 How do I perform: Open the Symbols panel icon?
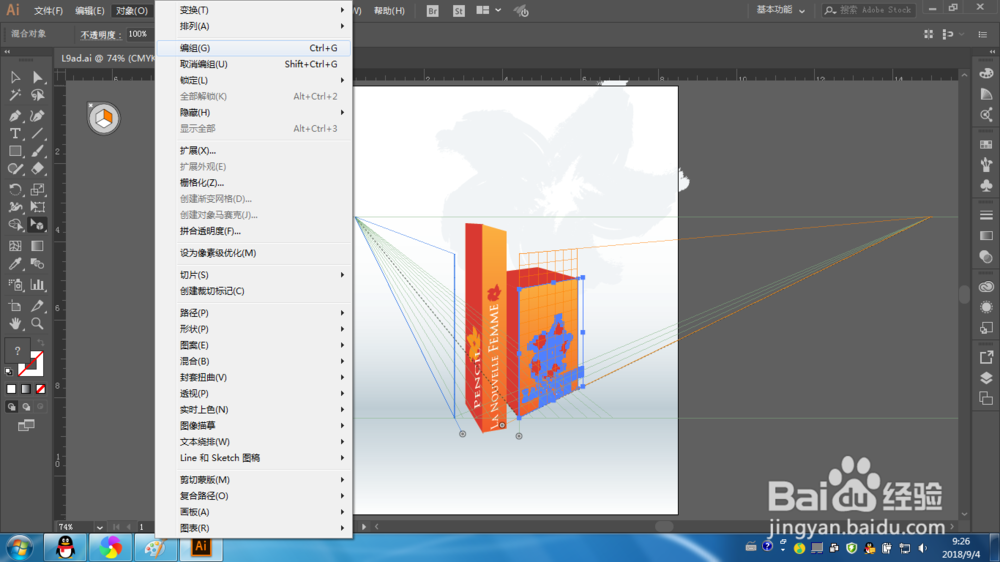click(986, 185)
